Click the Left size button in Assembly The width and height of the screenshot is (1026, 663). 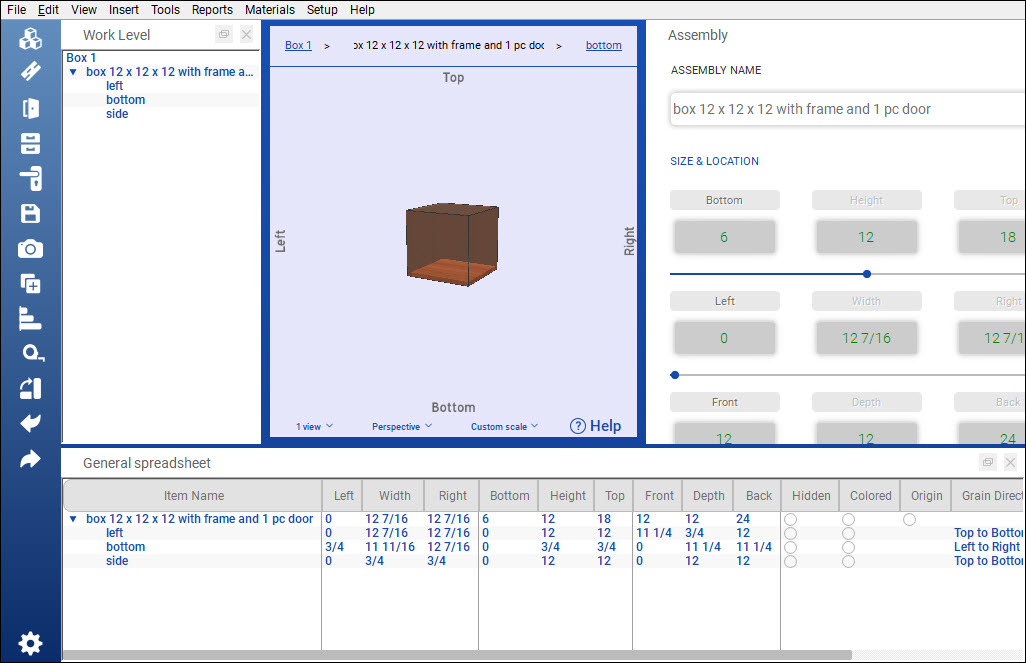(724, 301)
